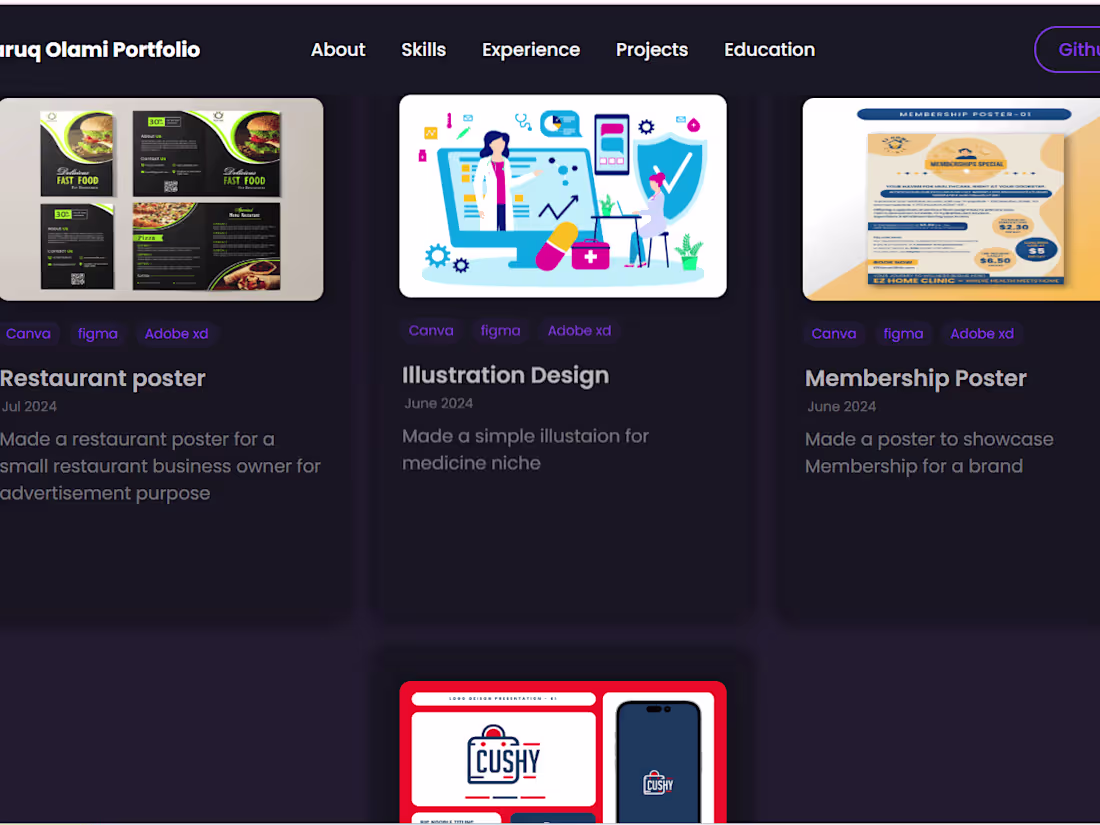This screenshot has width=1100, height=825.
Task: Click June 2024 under Illustration Design
Action: point(438,403)
